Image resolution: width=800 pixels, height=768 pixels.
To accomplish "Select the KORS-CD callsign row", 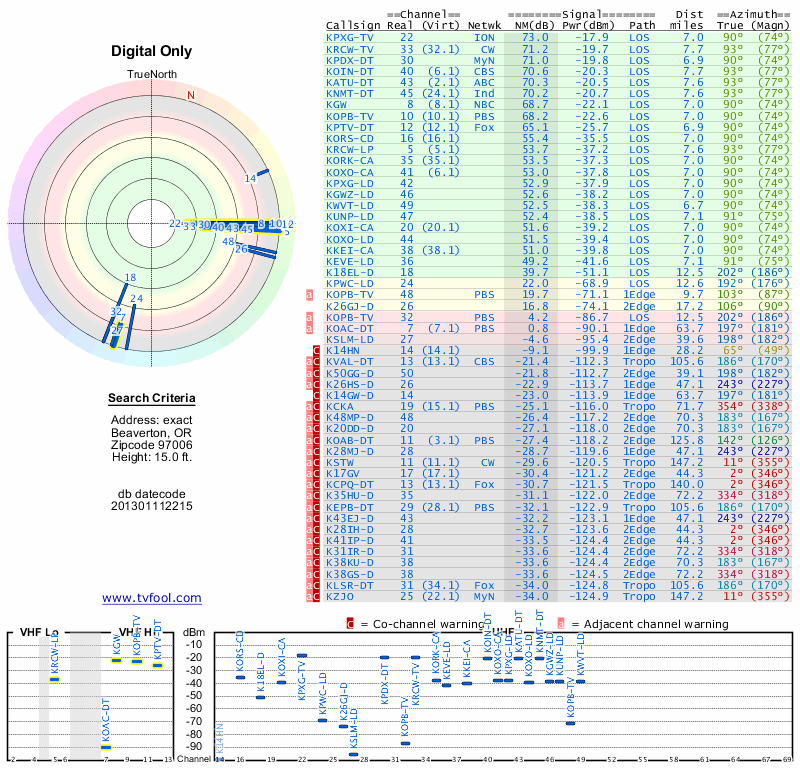I will tap(350, 139).
